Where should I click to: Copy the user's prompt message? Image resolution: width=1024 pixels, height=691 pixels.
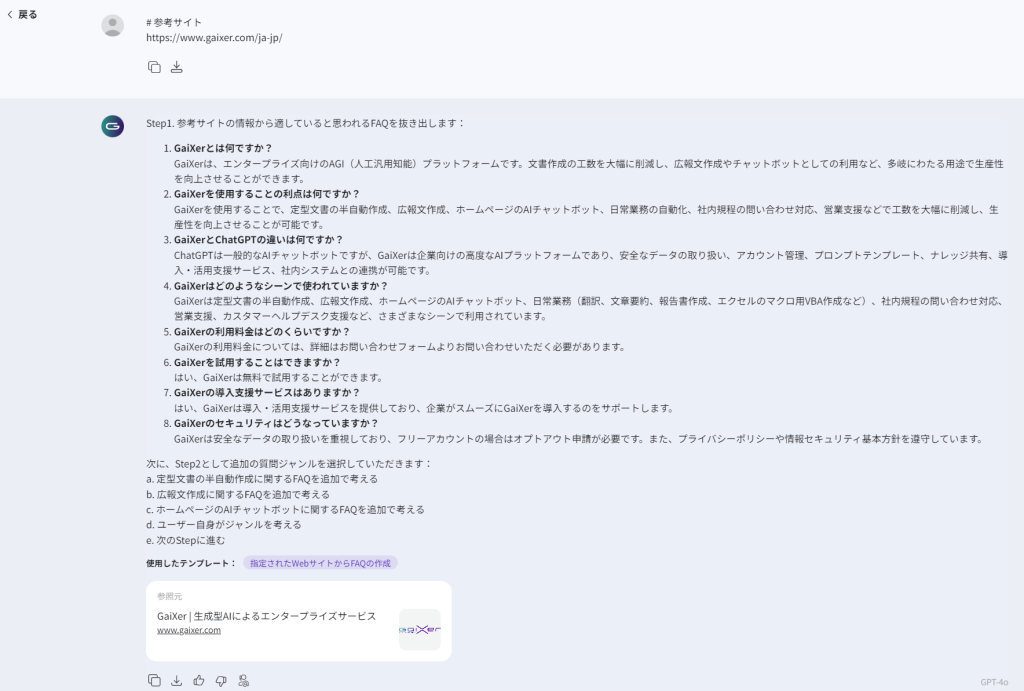point(154,67)
